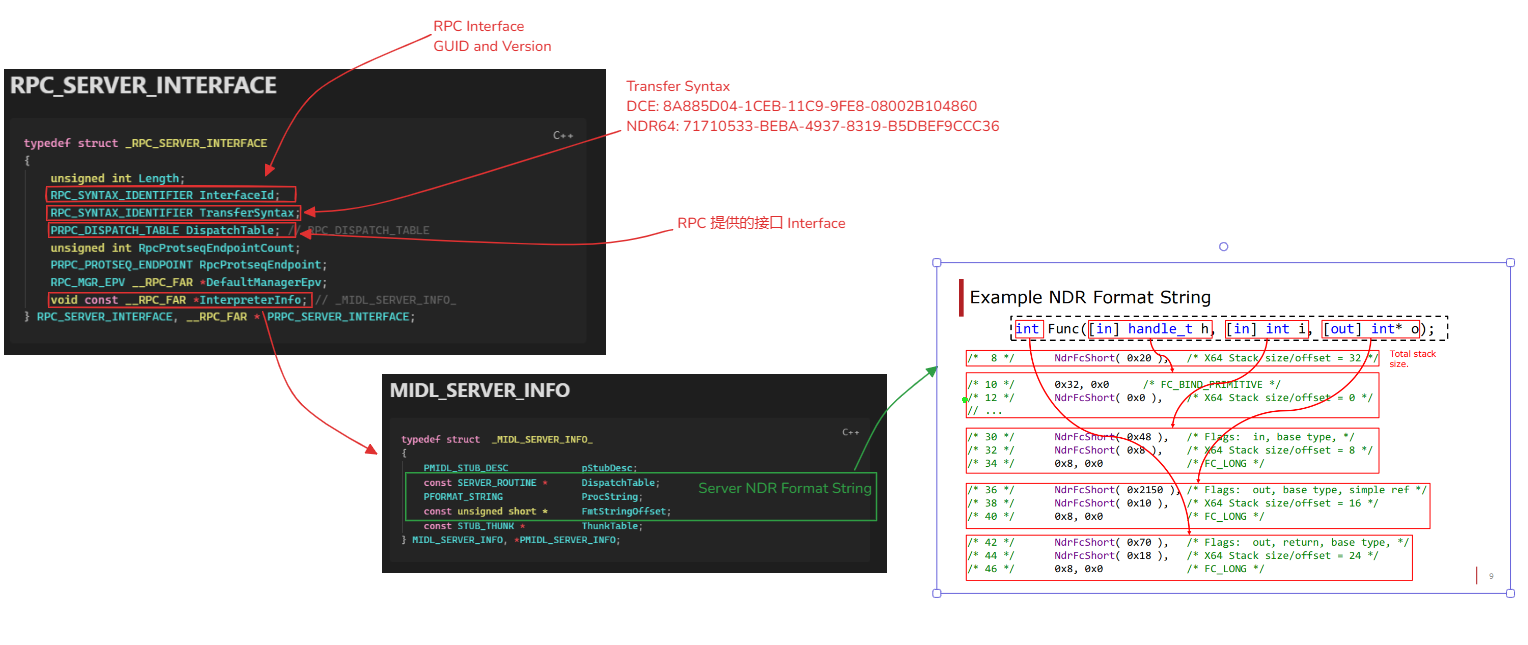
Task: Click the green connection dot on the NDR image edge
Action: (x=964, y=400)
